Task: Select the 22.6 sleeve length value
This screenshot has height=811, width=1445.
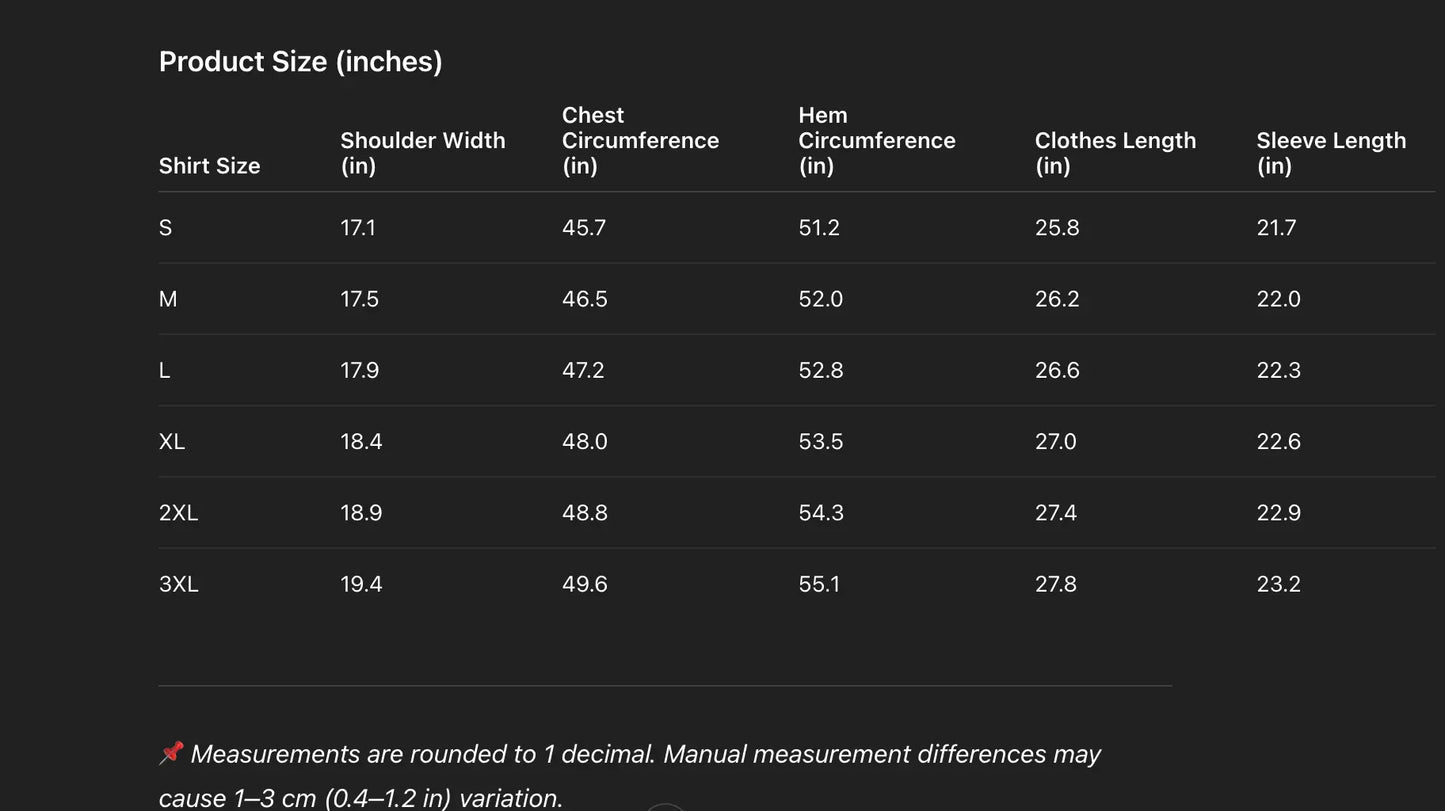Action: [1278, 441]
